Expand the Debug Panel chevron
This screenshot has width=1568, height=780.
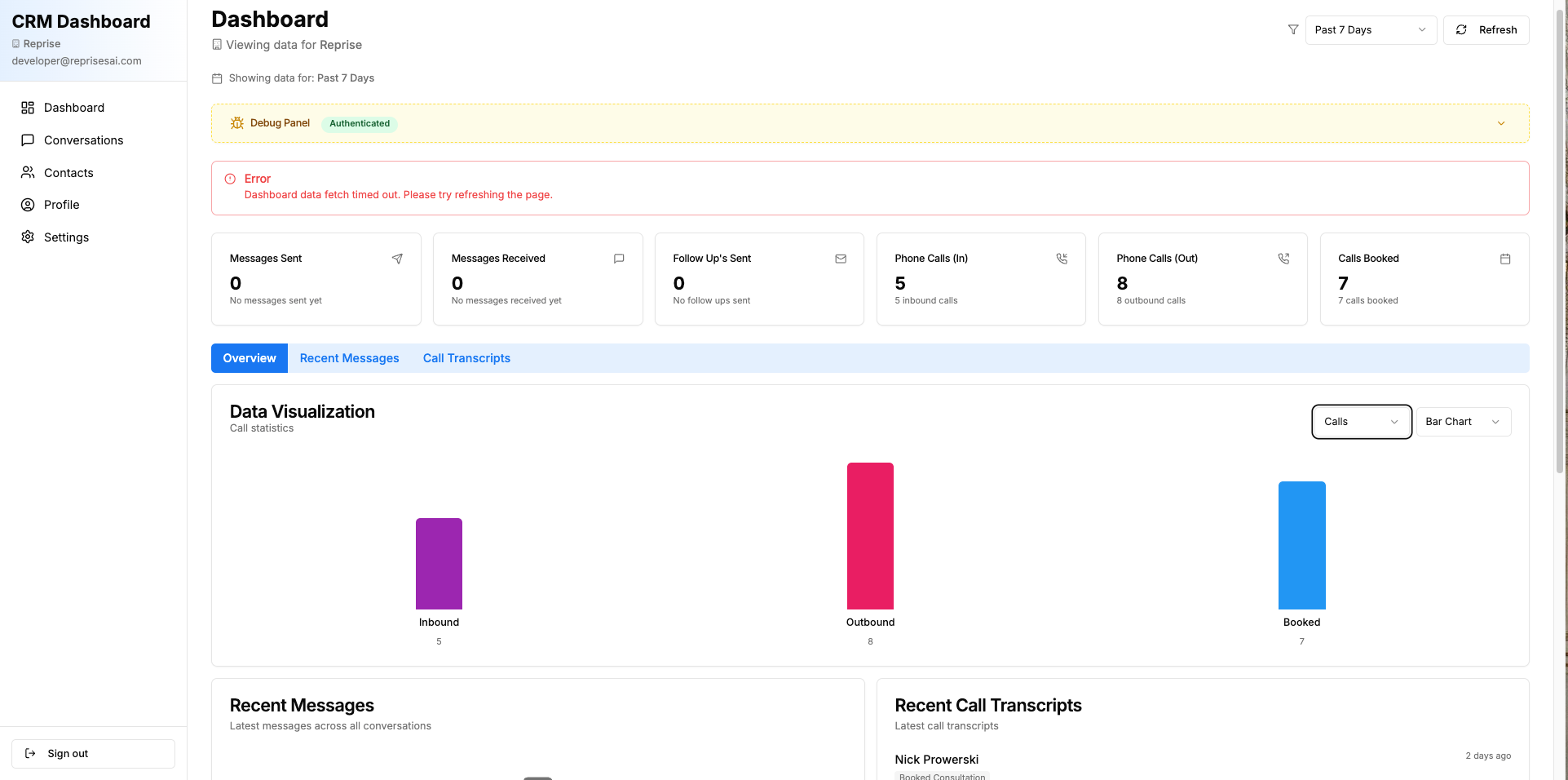tap(1501, 123)
